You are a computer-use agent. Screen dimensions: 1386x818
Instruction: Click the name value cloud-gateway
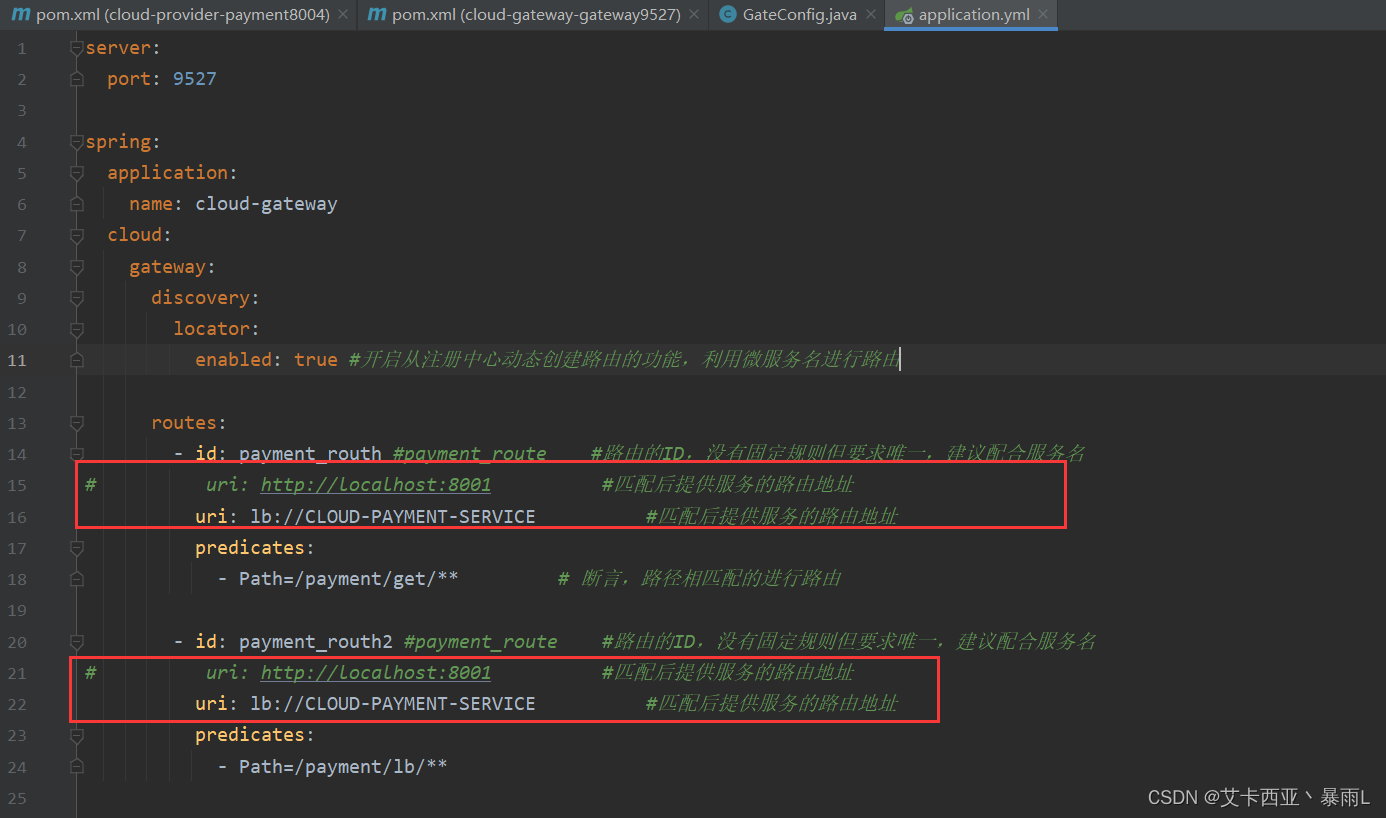pyautogui.click(x=266, y=204)
